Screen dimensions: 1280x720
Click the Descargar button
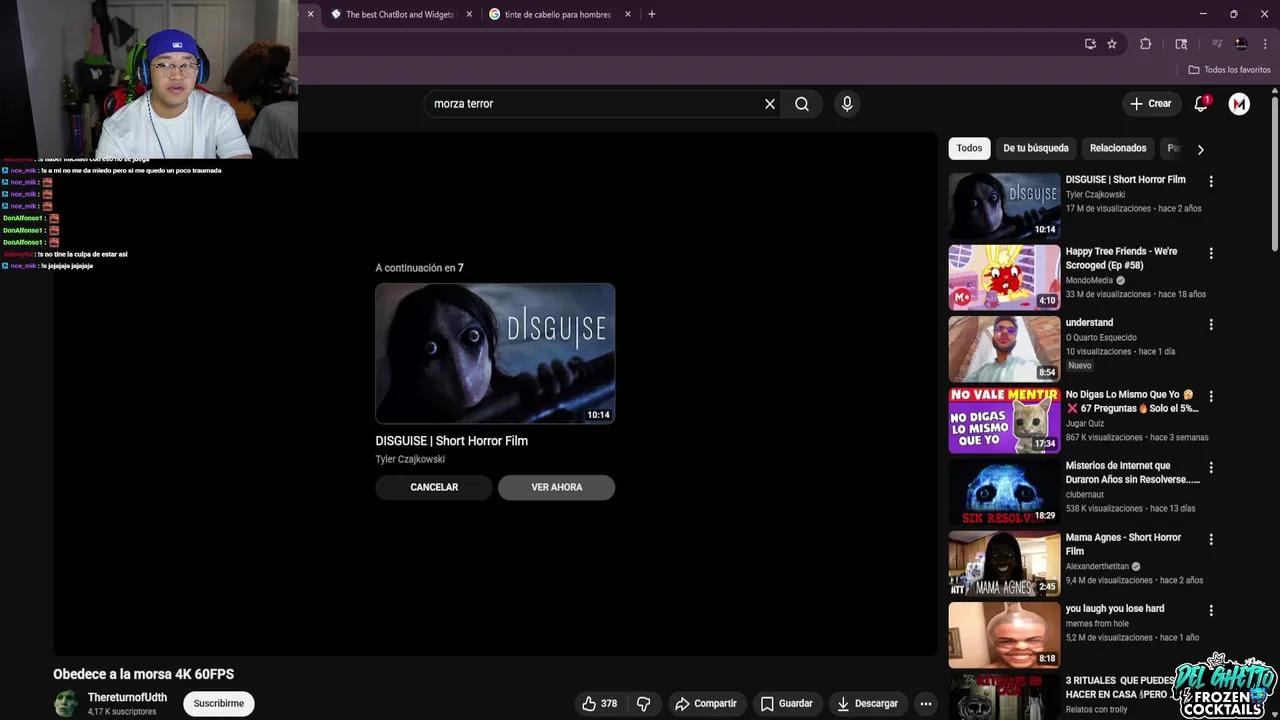[867, 704]
